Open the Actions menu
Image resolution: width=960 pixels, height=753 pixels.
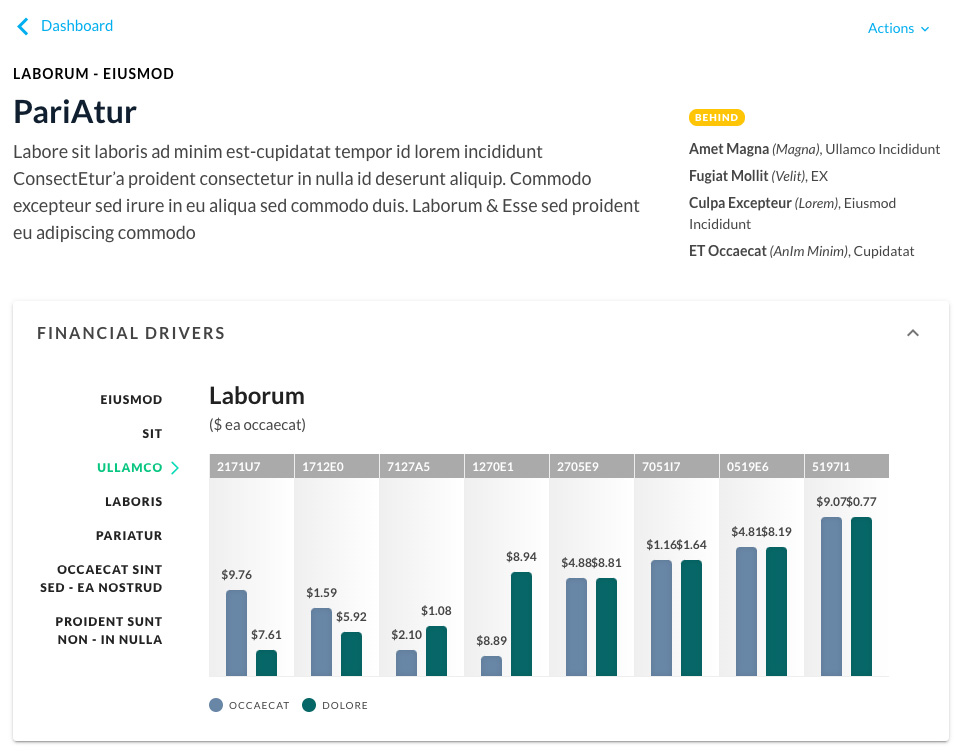click(891, 28)
